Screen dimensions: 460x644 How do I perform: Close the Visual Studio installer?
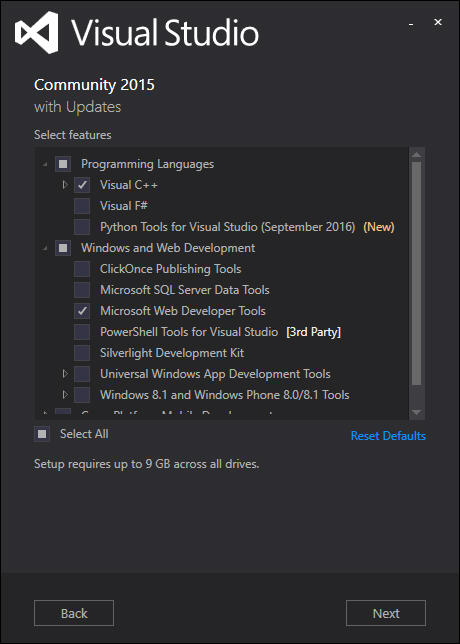click(438, 22)
